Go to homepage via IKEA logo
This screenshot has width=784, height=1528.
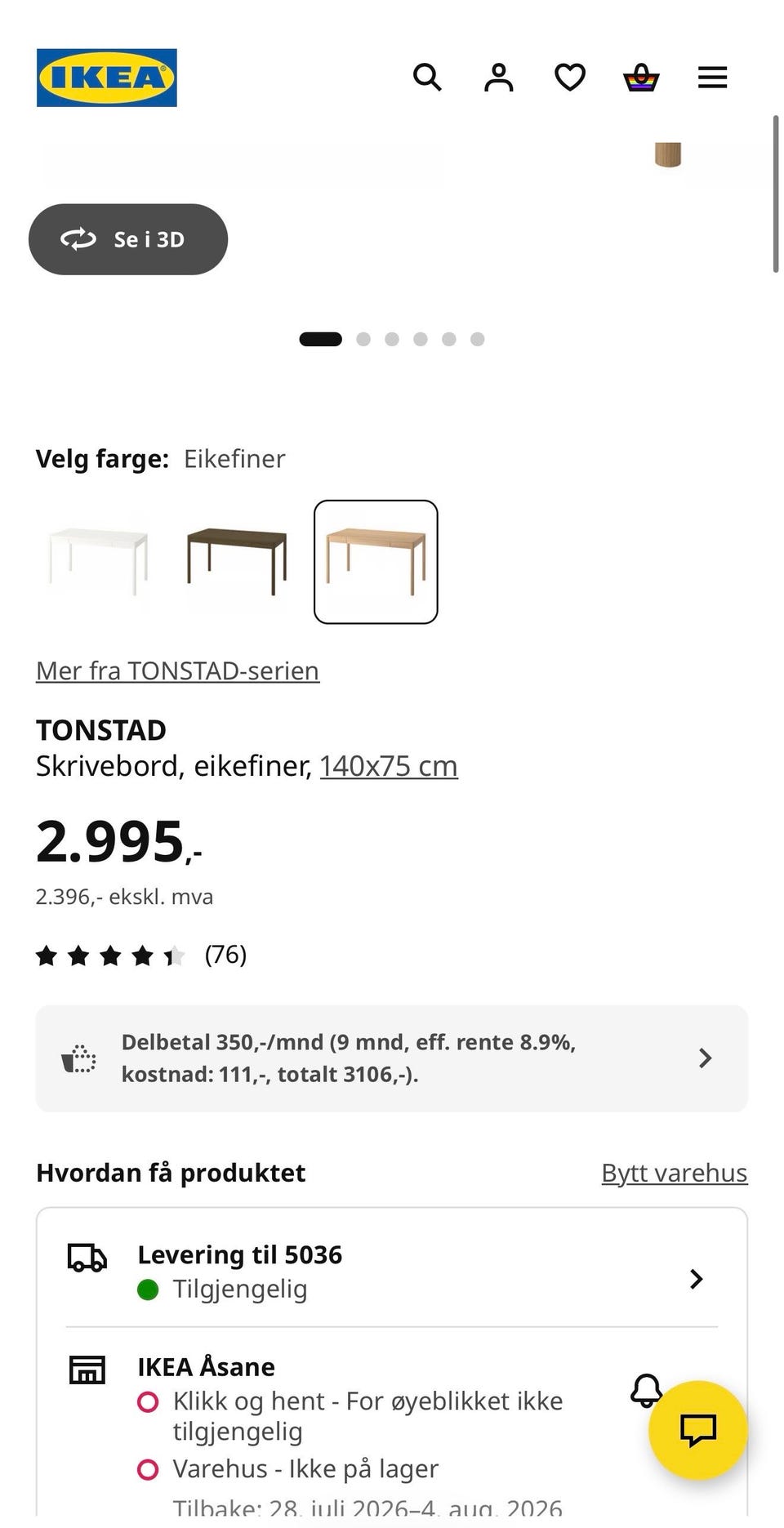click(x=106, y=78)
